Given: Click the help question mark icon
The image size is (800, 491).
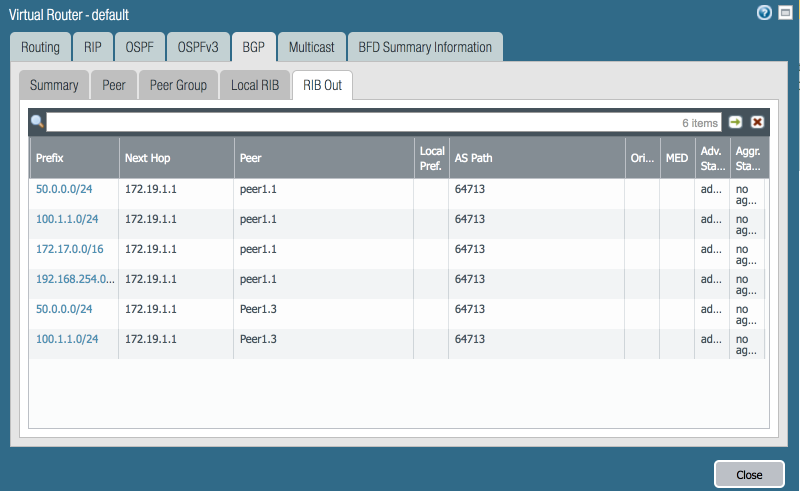Looking at the screenshot, I should pyautogui.click(x=765, y=13).
